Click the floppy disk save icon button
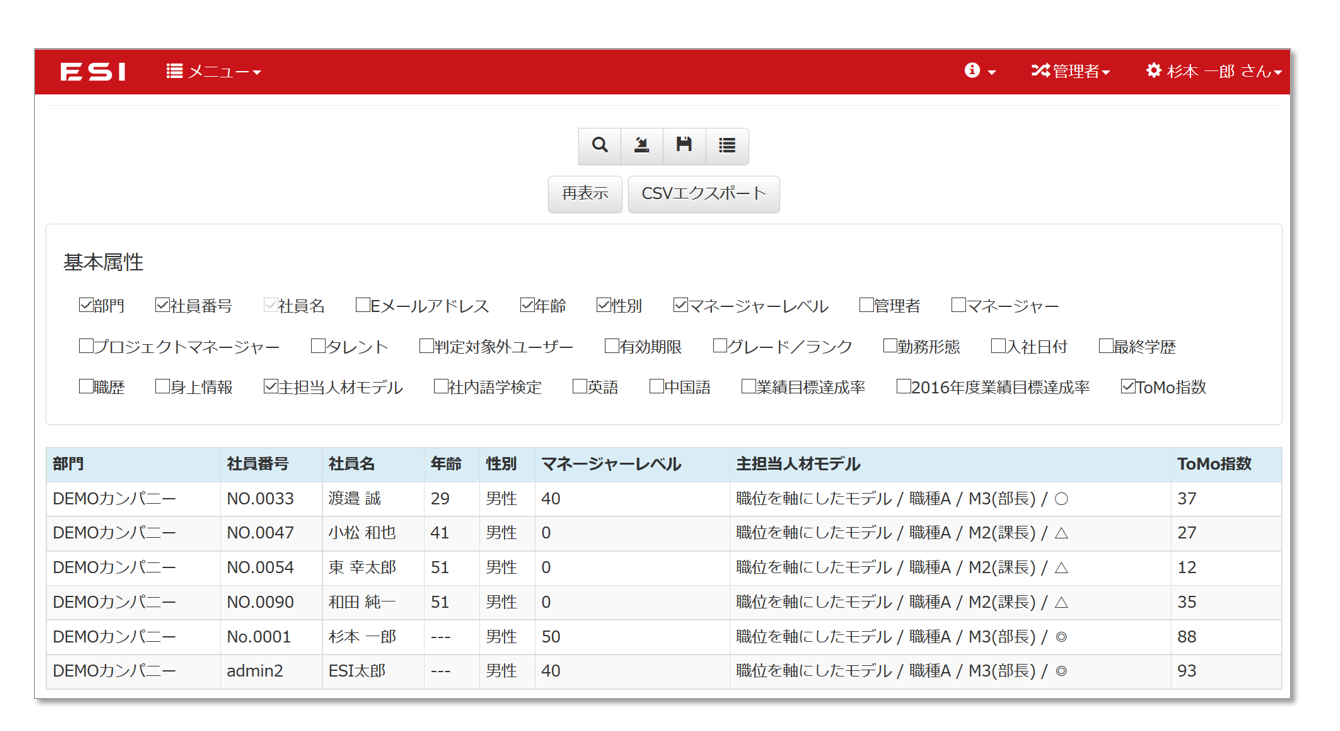This screenshot has height=731, width=1340. [x=684, y=146]
